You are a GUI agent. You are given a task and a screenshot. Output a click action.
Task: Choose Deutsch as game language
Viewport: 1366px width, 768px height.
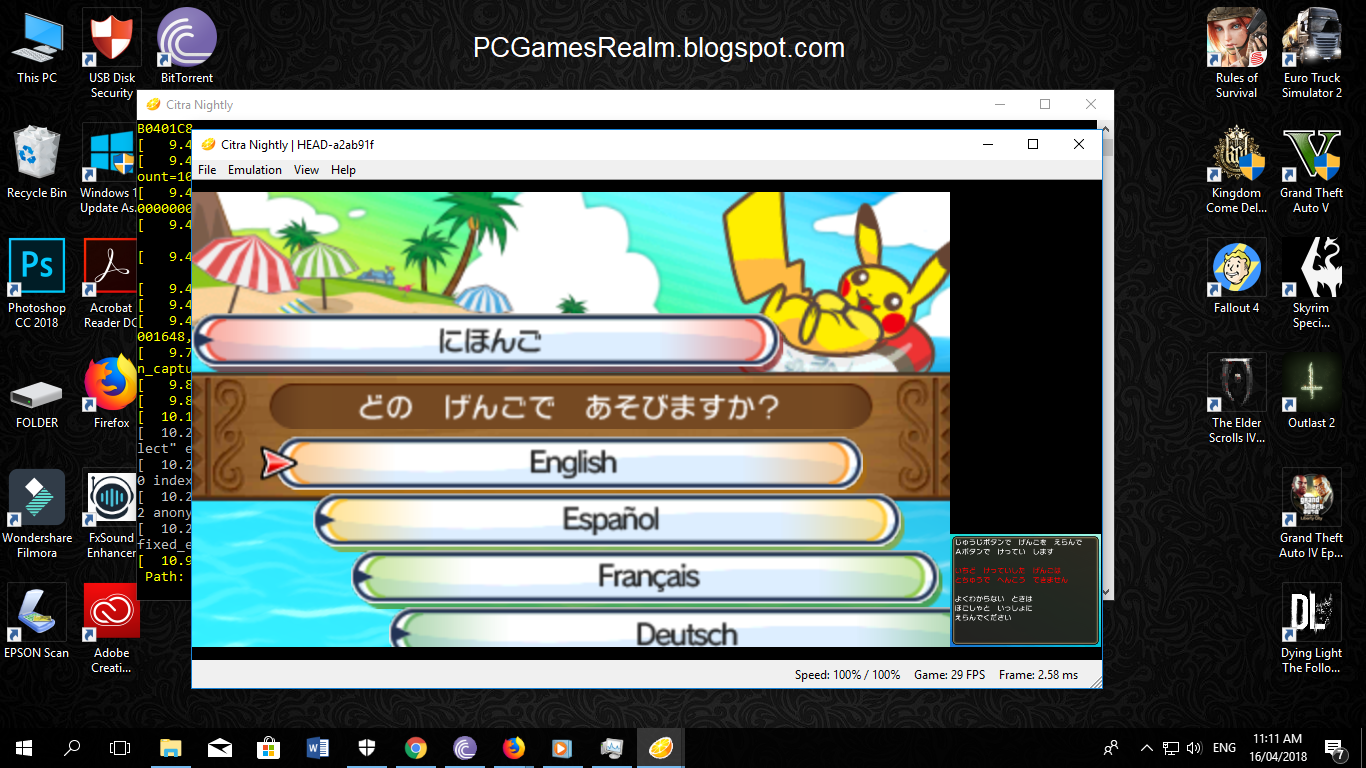pos(672,629)
